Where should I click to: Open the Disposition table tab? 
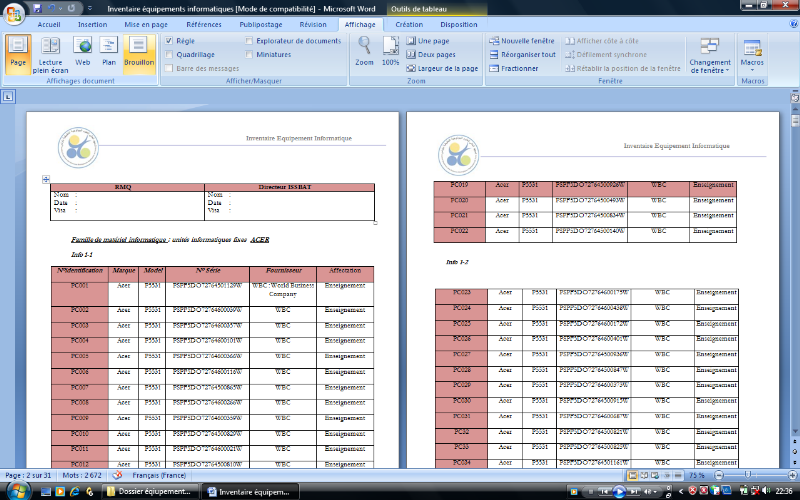pyautogui.click(x=459, y=24)
